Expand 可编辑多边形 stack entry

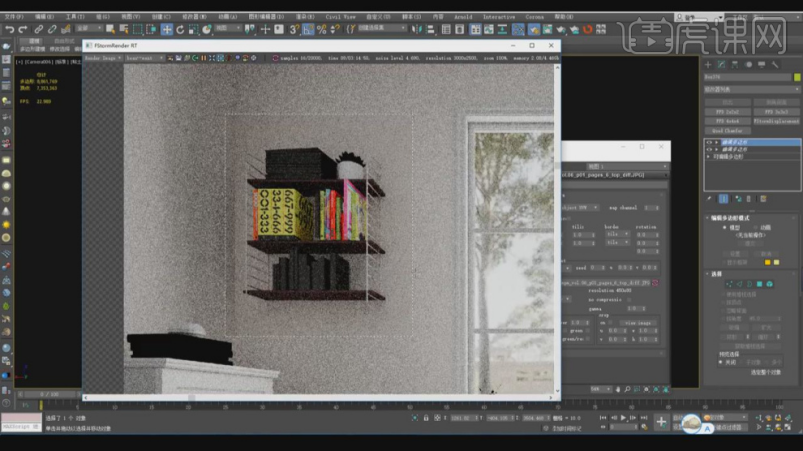pyautogui.click(x=709, y=157)
